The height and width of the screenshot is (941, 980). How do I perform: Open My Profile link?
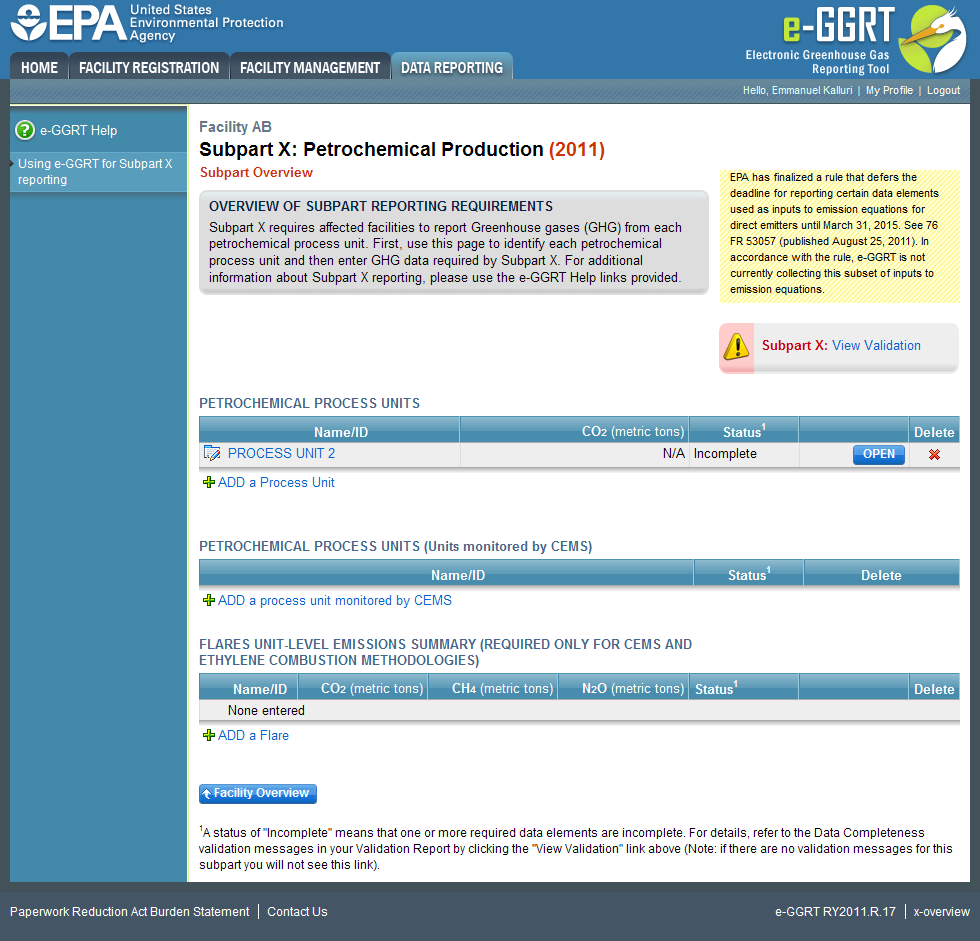(x=889, y=91)
